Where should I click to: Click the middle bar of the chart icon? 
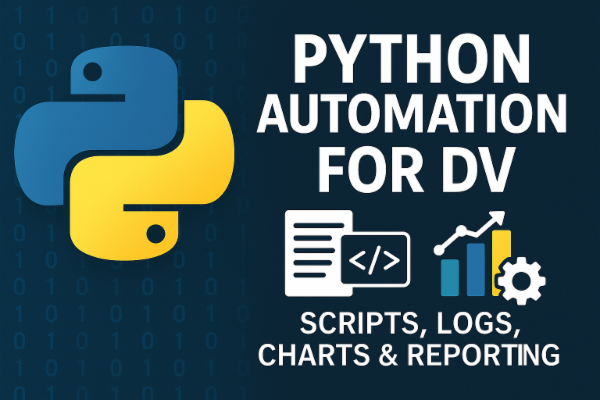(476, 270)
